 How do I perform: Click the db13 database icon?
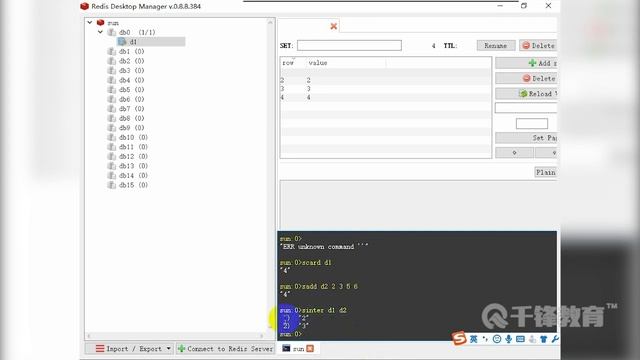111,166
